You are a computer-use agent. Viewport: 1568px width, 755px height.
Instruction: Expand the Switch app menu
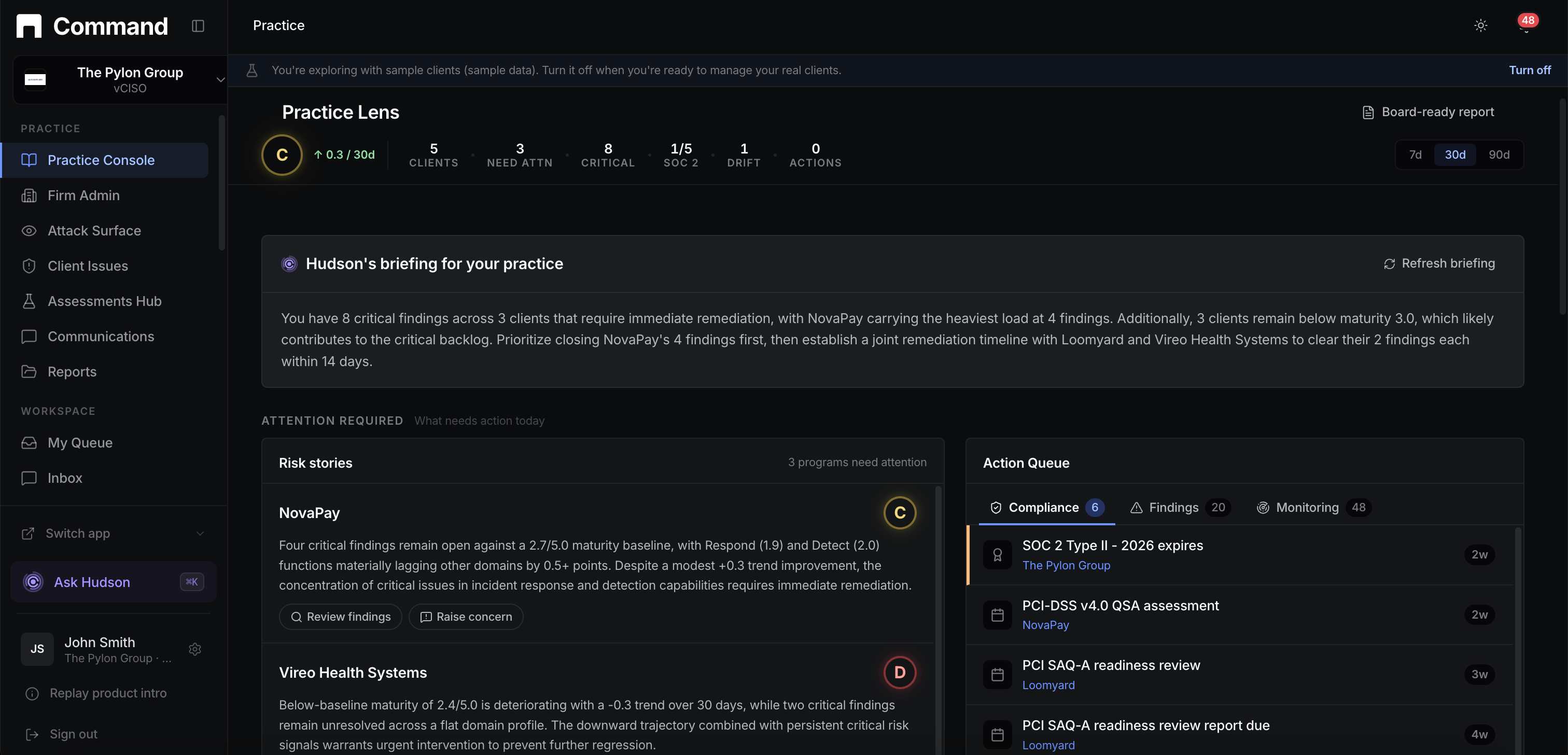pos(113,534)
